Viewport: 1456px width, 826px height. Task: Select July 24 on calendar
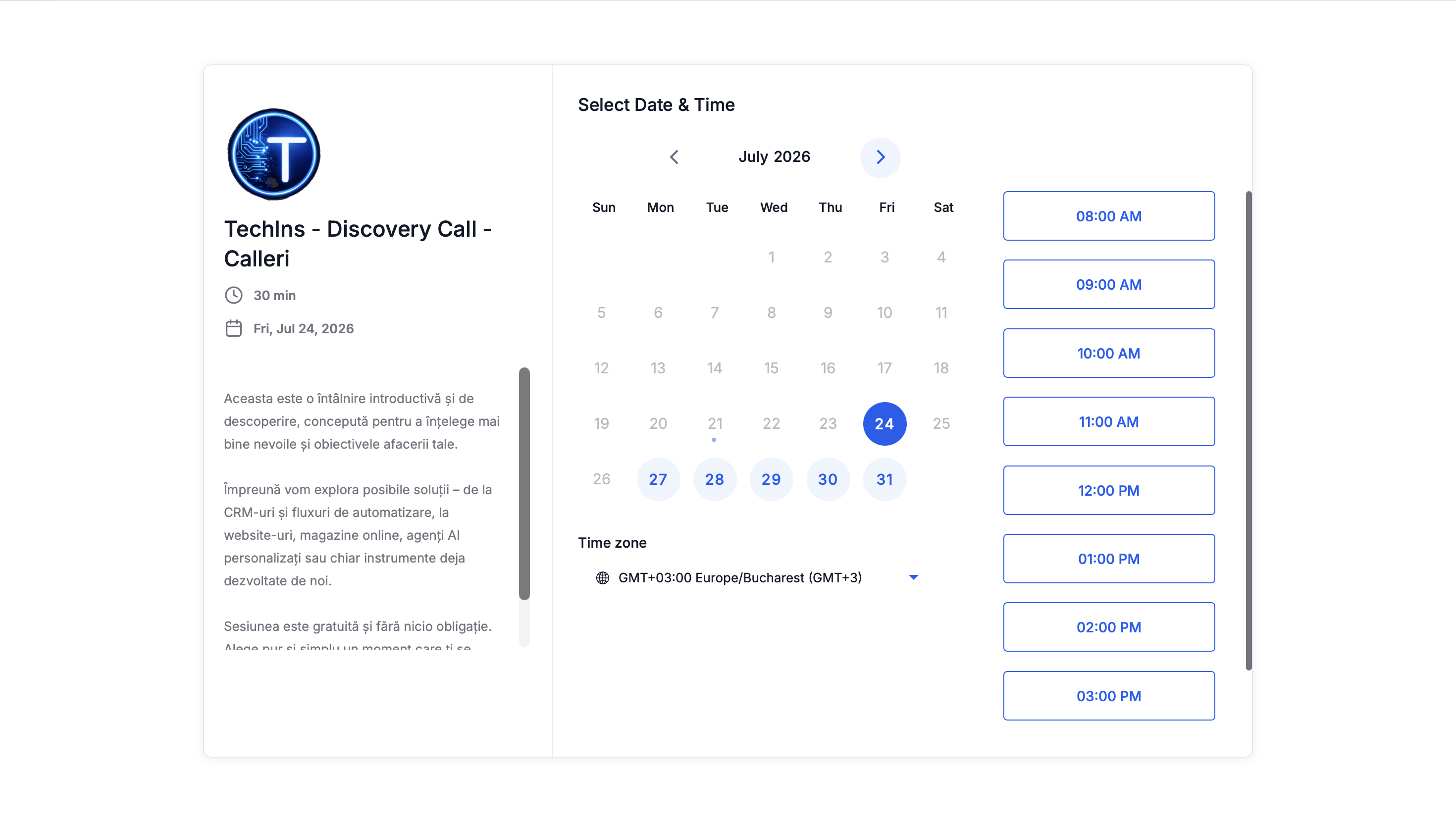(884, 424)
